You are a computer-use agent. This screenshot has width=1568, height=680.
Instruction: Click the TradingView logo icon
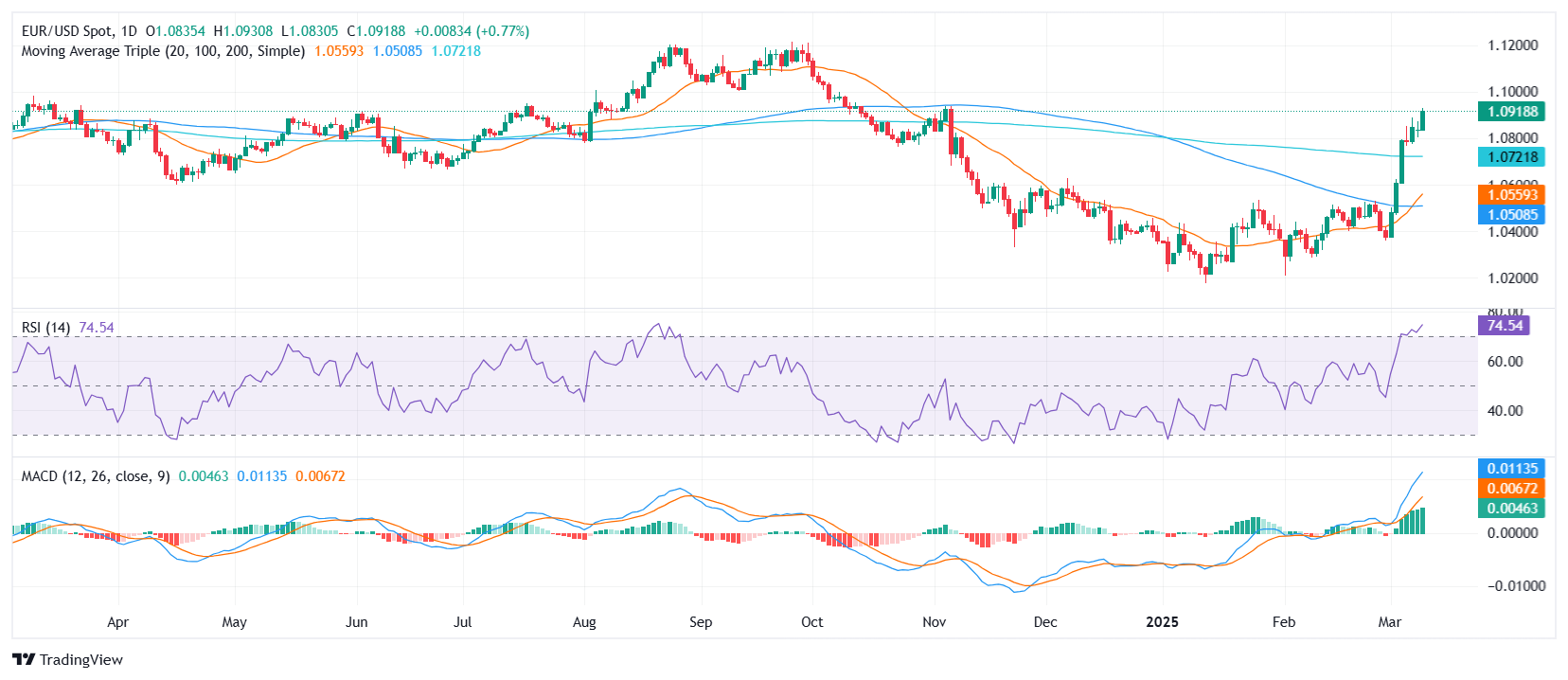tap(24, 660)
